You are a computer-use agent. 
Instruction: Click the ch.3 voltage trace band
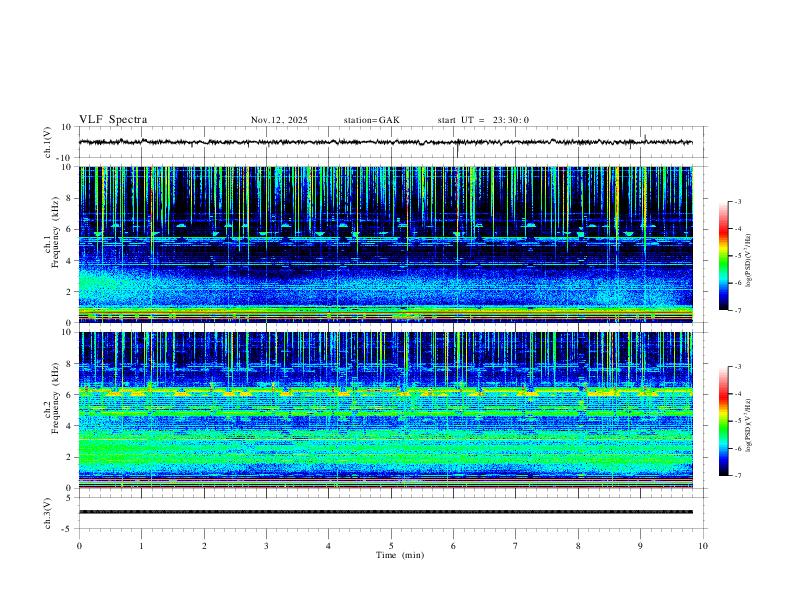coord(385,512)
